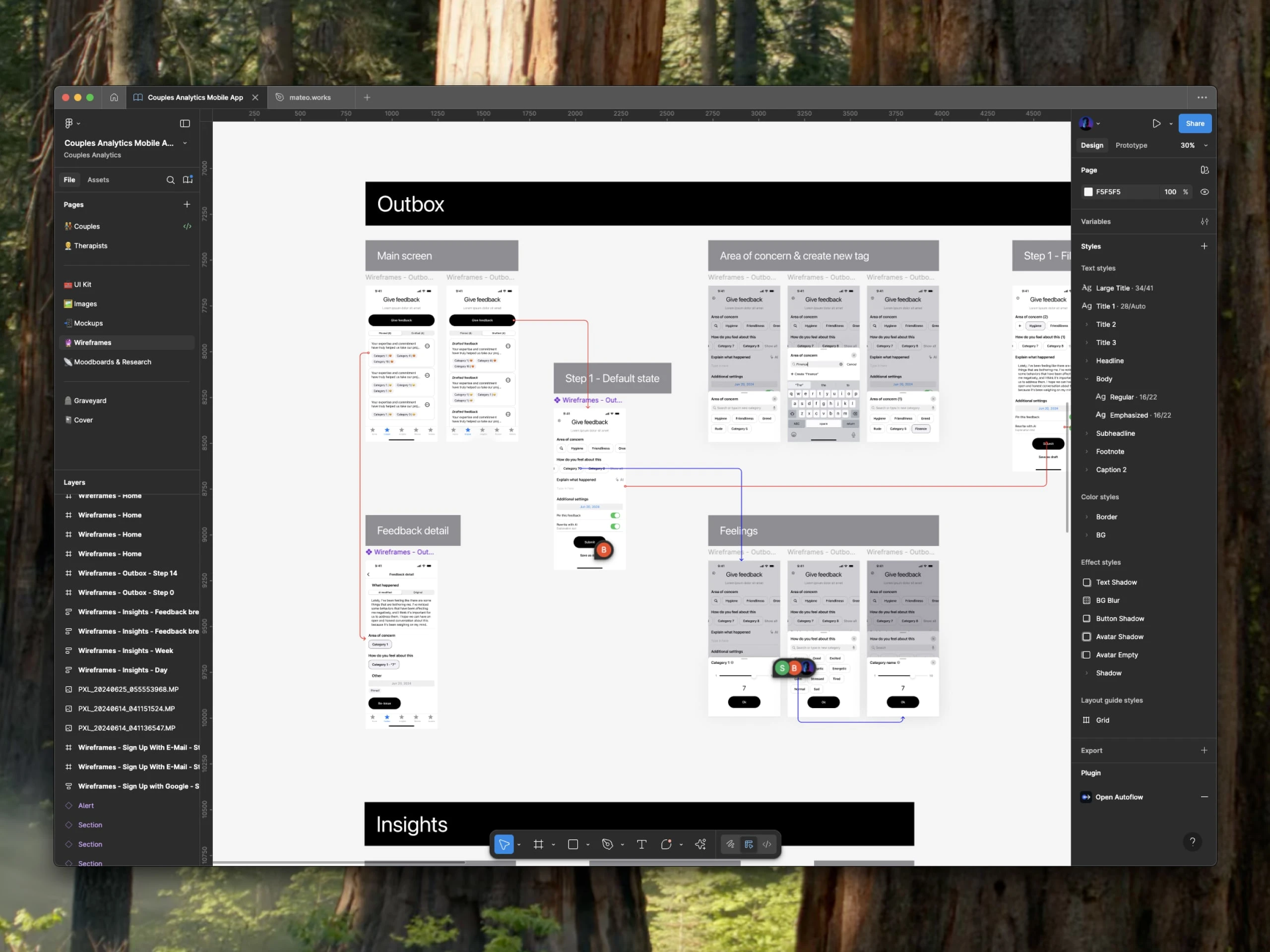
Task: Click the page color F5F5F5 swatch
Action: [x=1088, y=192]
